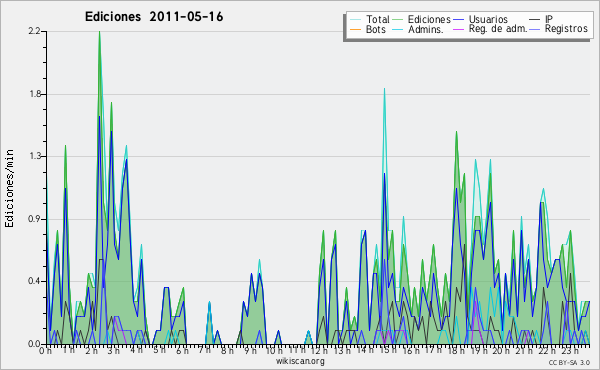Image resolution: width=600 pixels, height=370 pixels.
Task: Select the 'Registros' legend label
Action: [566, 29]
